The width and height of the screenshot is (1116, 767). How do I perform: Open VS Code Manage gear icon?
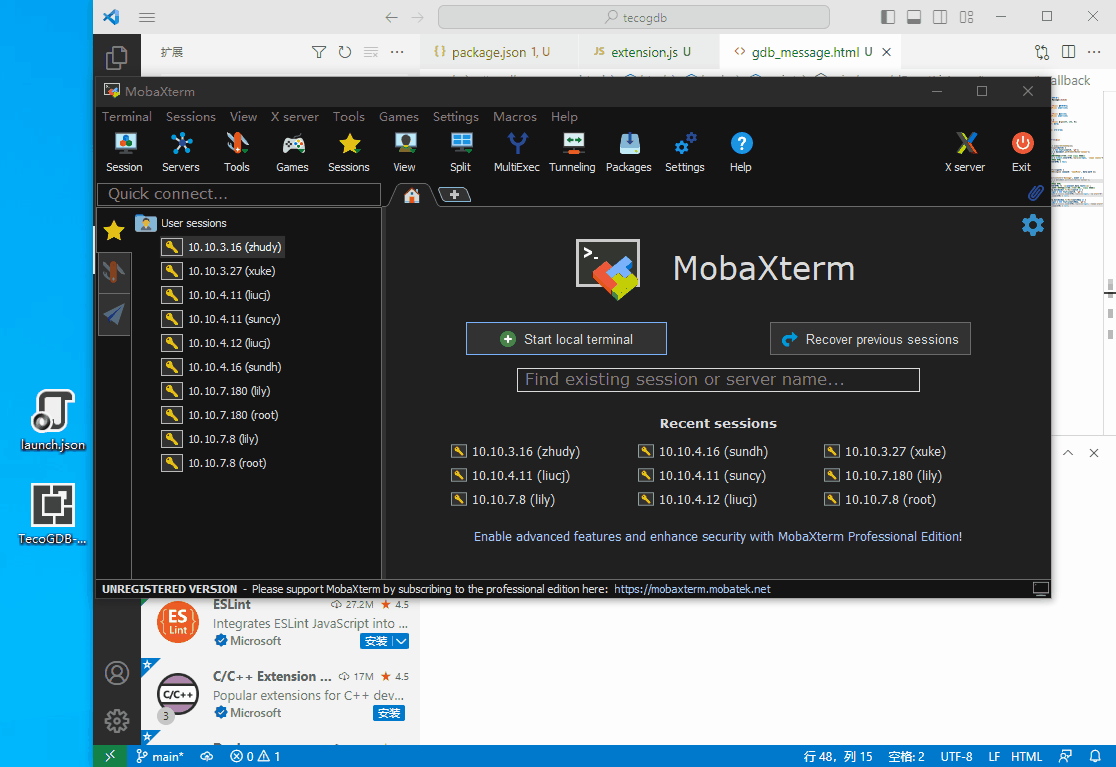pyautogui.click(x=117, y=721)
